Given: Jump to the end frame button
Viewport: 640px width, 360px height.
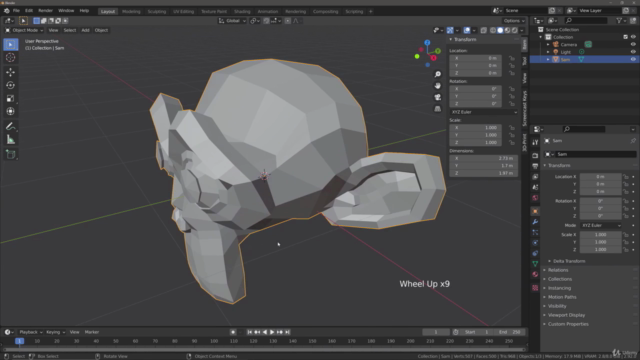Looking at the screenshot, I should tap(287, 332).
